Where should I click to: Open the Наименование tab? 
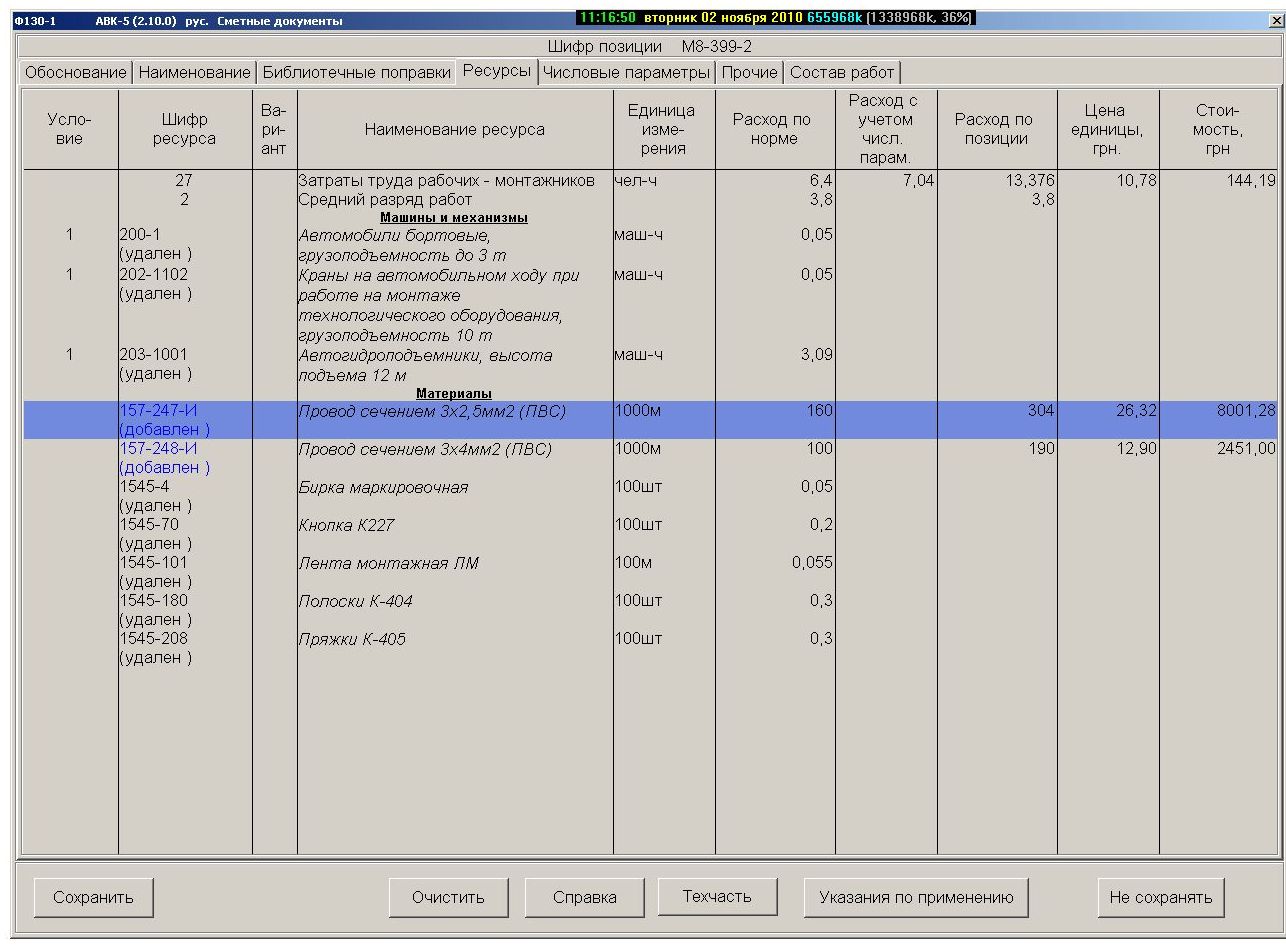coord(194,72)
